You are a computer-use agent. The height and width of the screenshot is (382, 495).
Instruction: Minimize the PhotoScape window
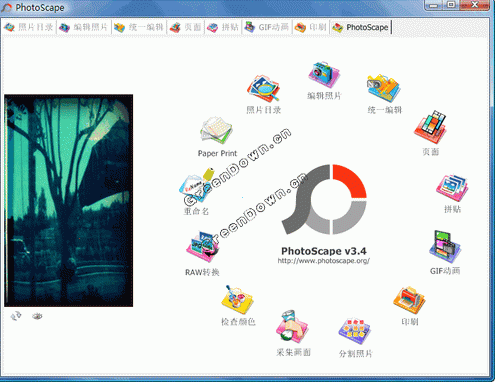coord(434,5)
